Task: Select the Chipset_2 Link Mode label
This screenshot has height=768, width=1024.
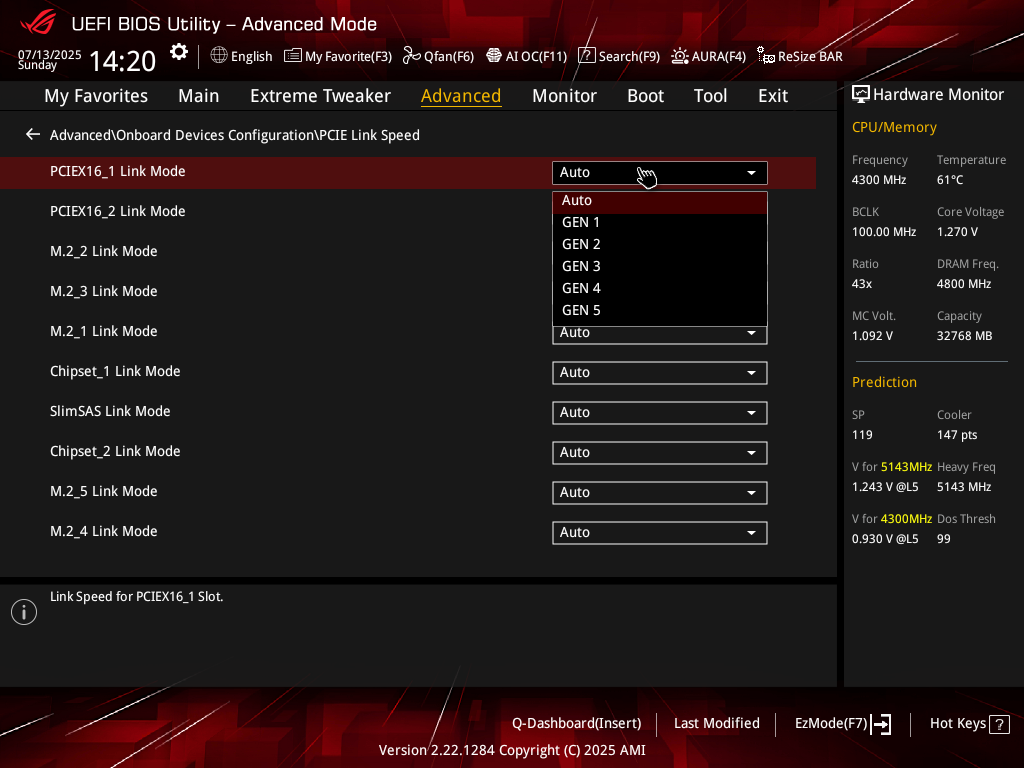Action: [x=115, y=451]
